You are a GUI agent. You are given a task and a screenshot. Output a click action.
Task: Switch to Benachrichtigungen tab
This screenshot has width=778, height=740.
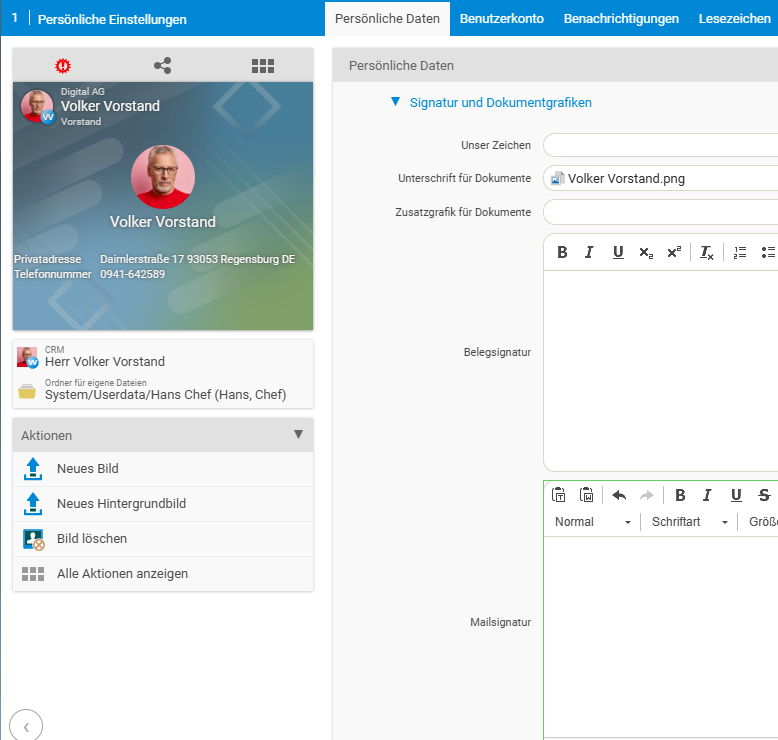(x=621, y=19)
